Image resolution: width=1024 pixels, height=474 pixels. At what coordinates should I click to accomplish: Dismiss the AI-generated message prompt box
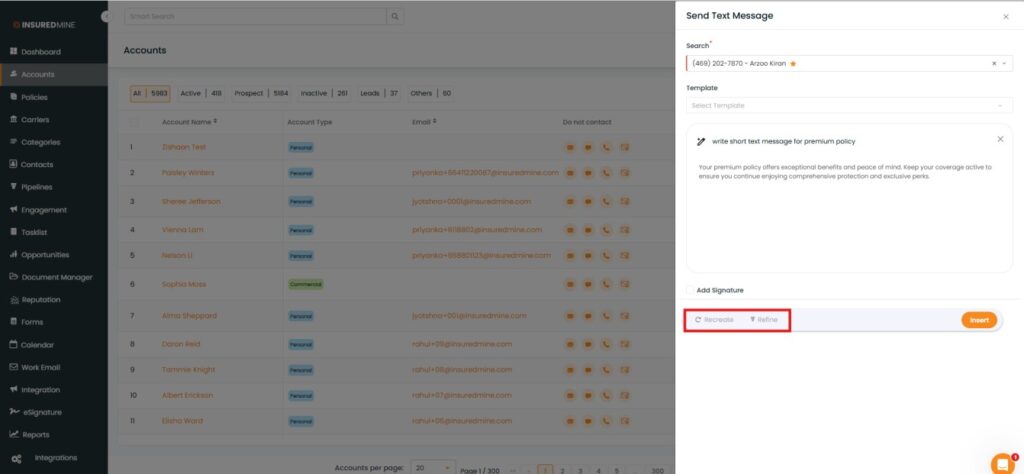(1000, 139)
